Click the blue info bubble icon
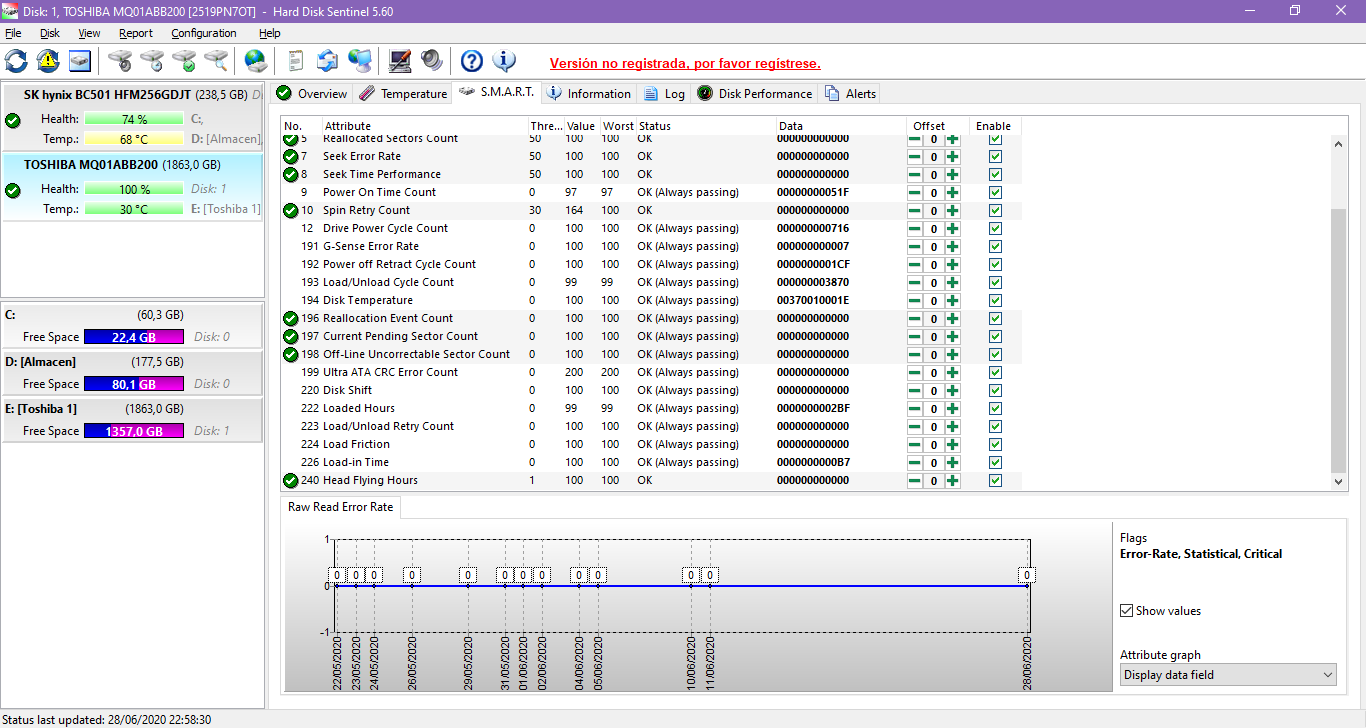Screen dimensions: 1366x728 pyautogui.click(x=504, y=61)
